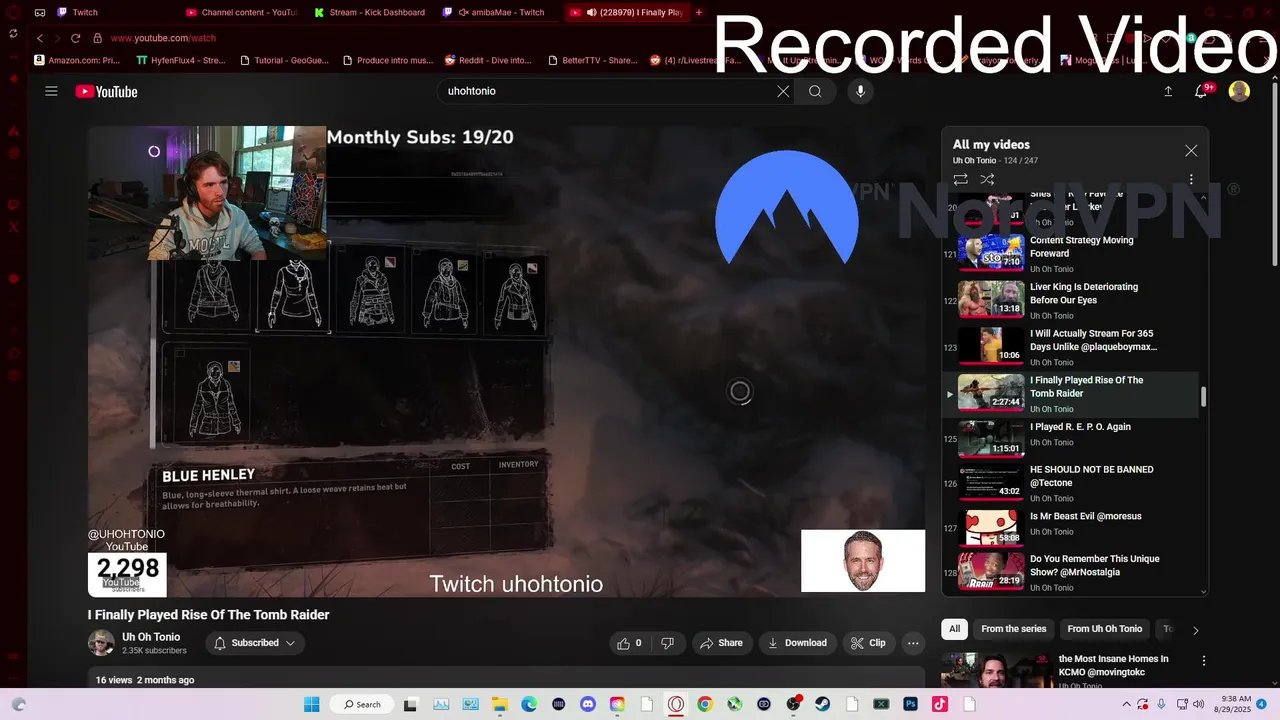Start voice search with microphone
The height and width of the screenshot is (720, 1280).
860,91
